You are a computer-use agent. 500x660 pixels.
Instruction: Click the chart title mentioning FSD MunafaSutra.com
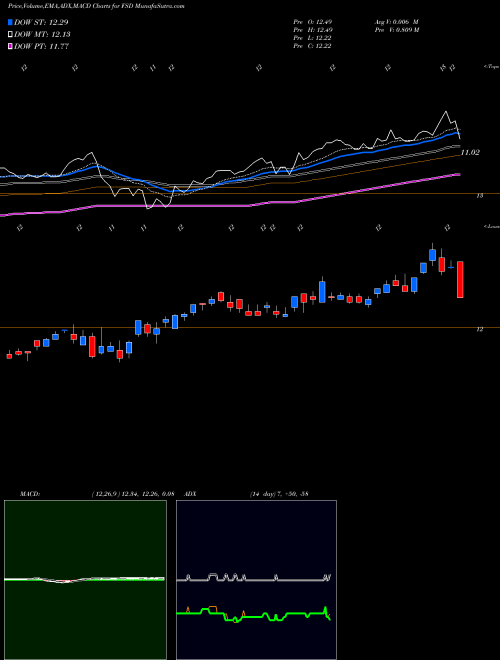[x=96, y=6]
